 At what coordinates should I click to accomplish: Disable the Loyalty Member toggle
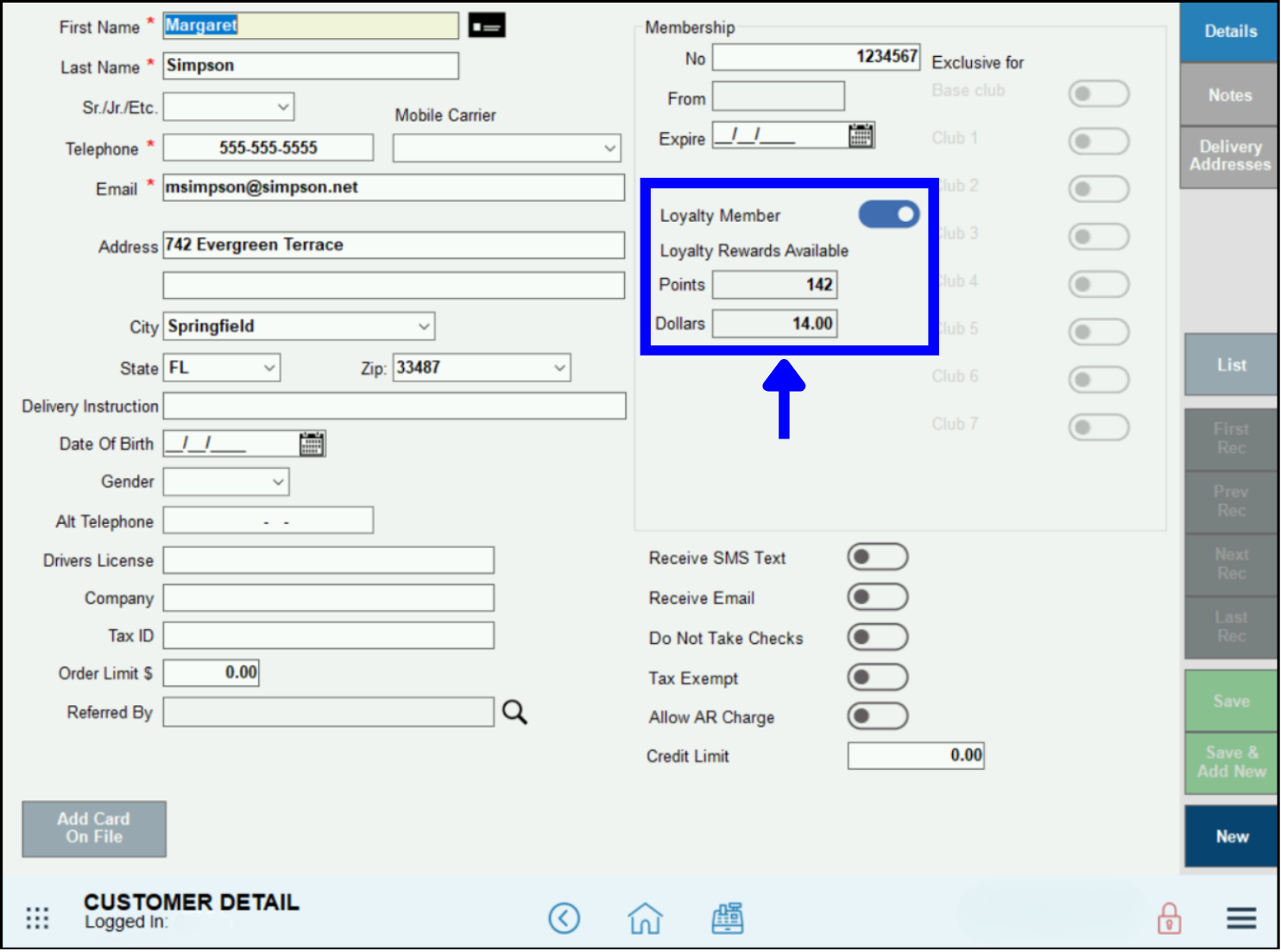(x=889, y=214)
